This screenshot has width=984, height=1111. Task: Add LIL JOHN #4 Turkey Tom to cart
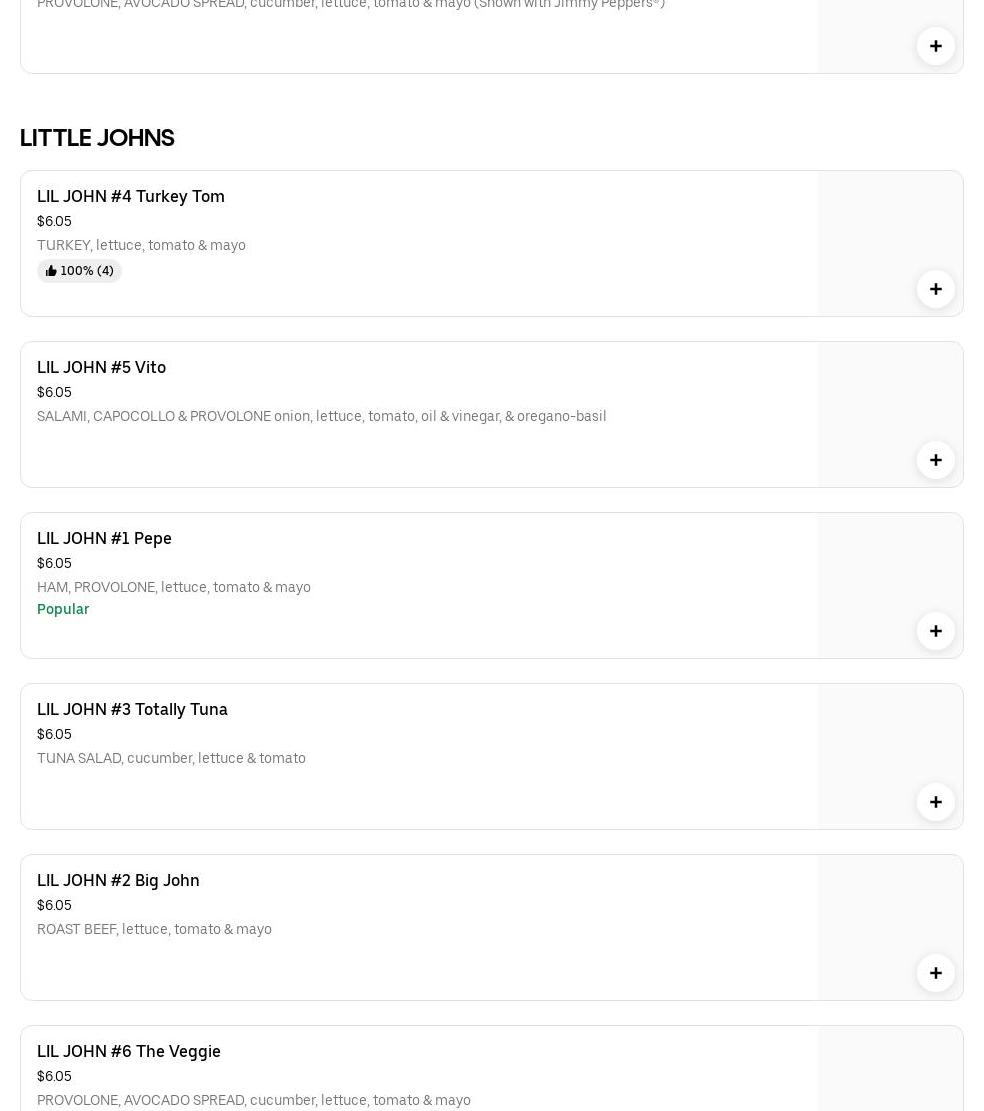click(935, 289)
